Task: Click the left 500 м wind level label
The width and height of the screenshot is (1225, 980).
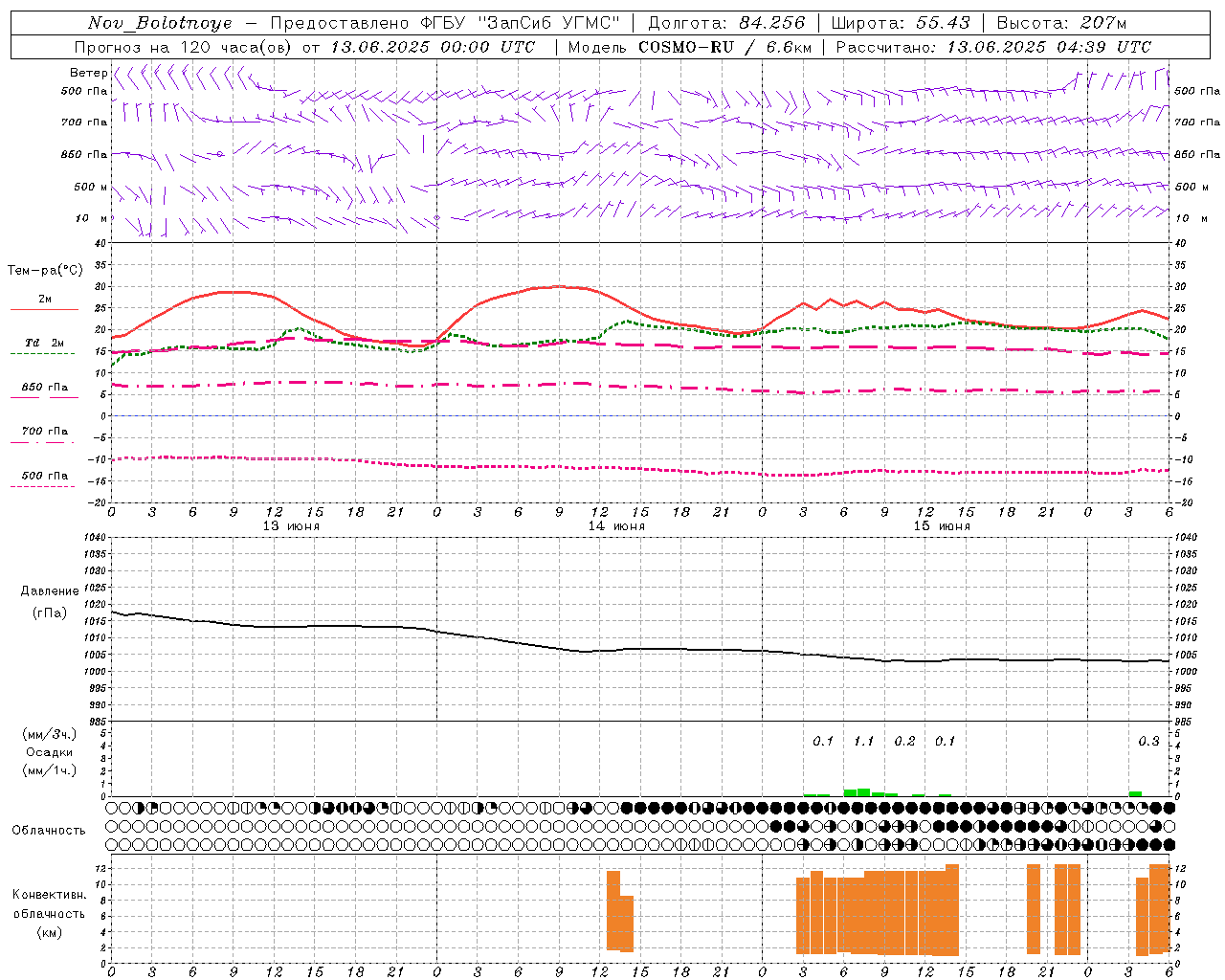Action: 91,187
